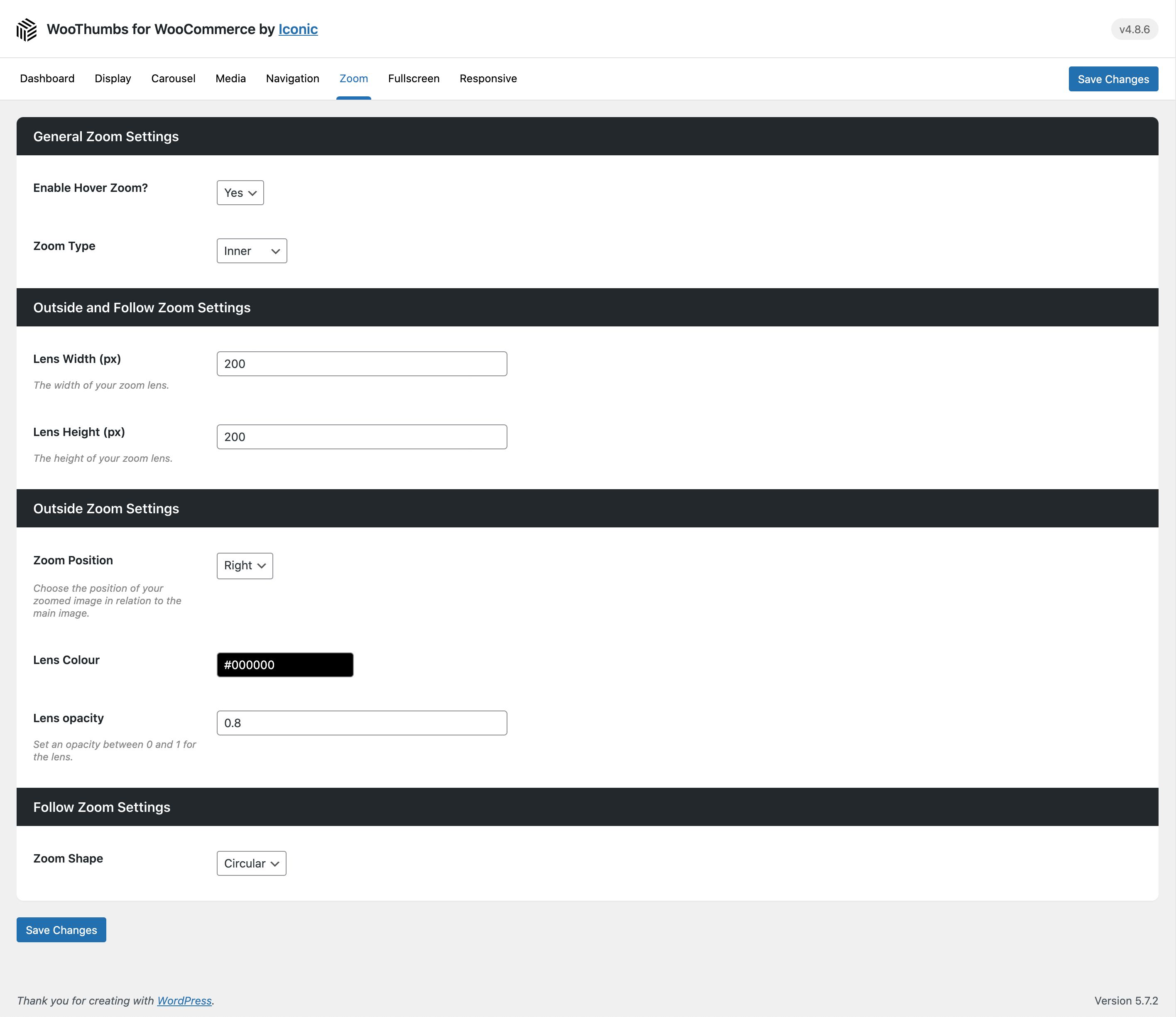
Task: Switch to the Dashboard tab
Action: (x=47, y=78)
